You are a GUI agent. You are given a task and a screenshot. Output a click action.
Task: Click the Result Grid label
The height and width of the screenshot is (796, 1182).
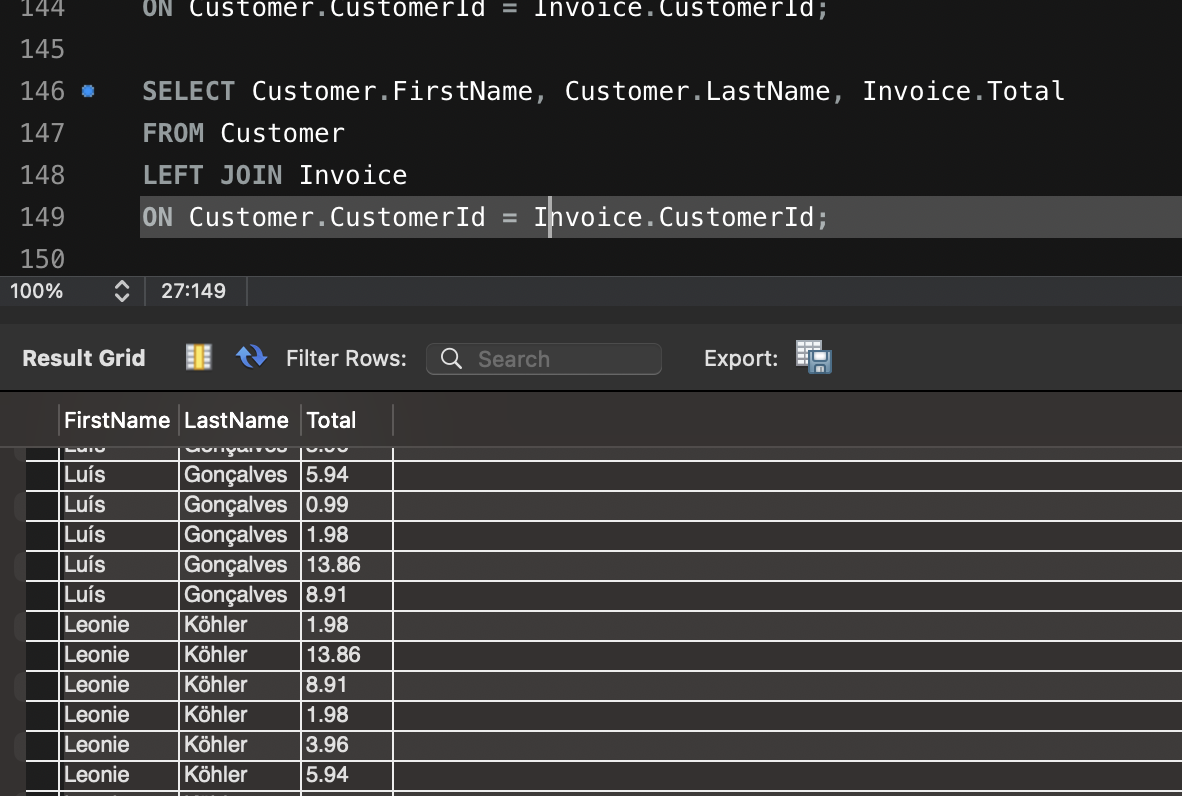84,358
